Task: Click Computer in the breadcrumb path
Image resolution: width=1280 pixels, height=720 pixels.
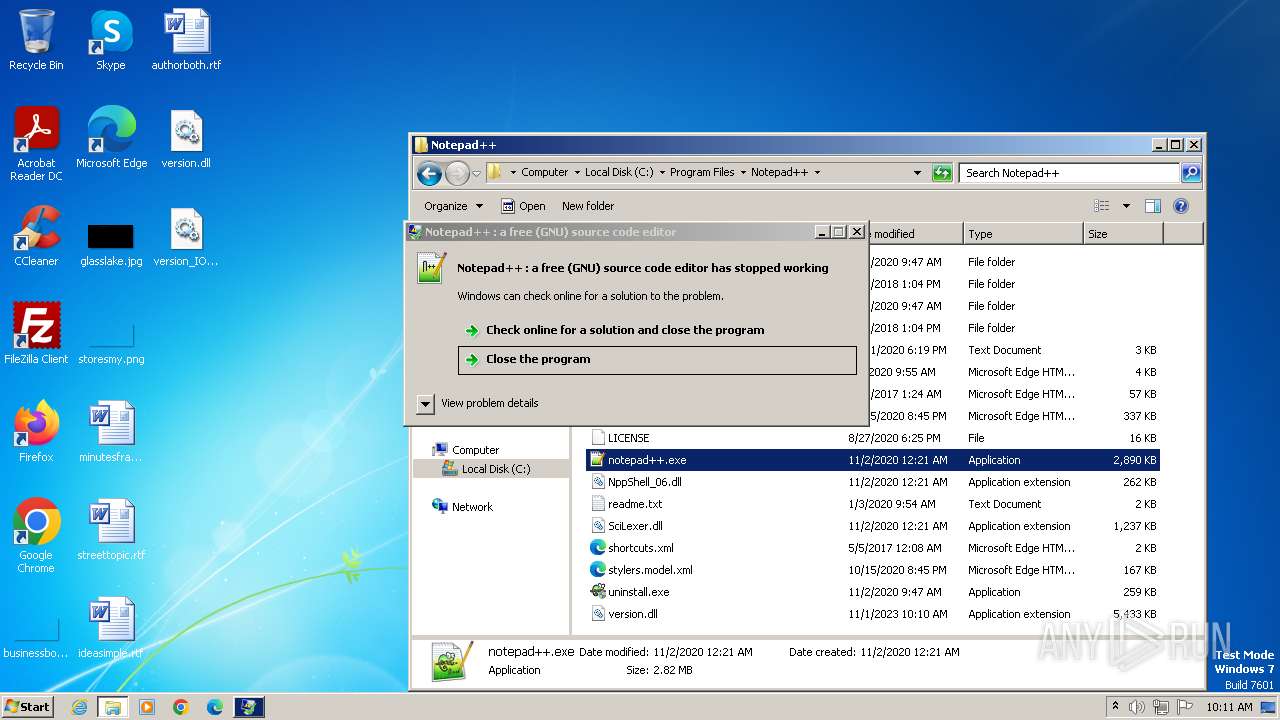Action: tap(544, 173)
